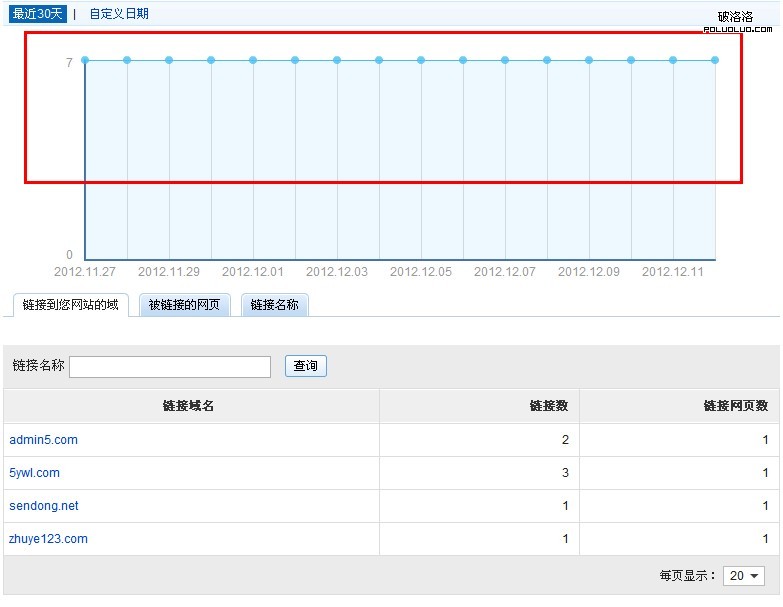783x607 pixels.
Task: Click the 链接域名 column header
Action: (x=189, y=405)
